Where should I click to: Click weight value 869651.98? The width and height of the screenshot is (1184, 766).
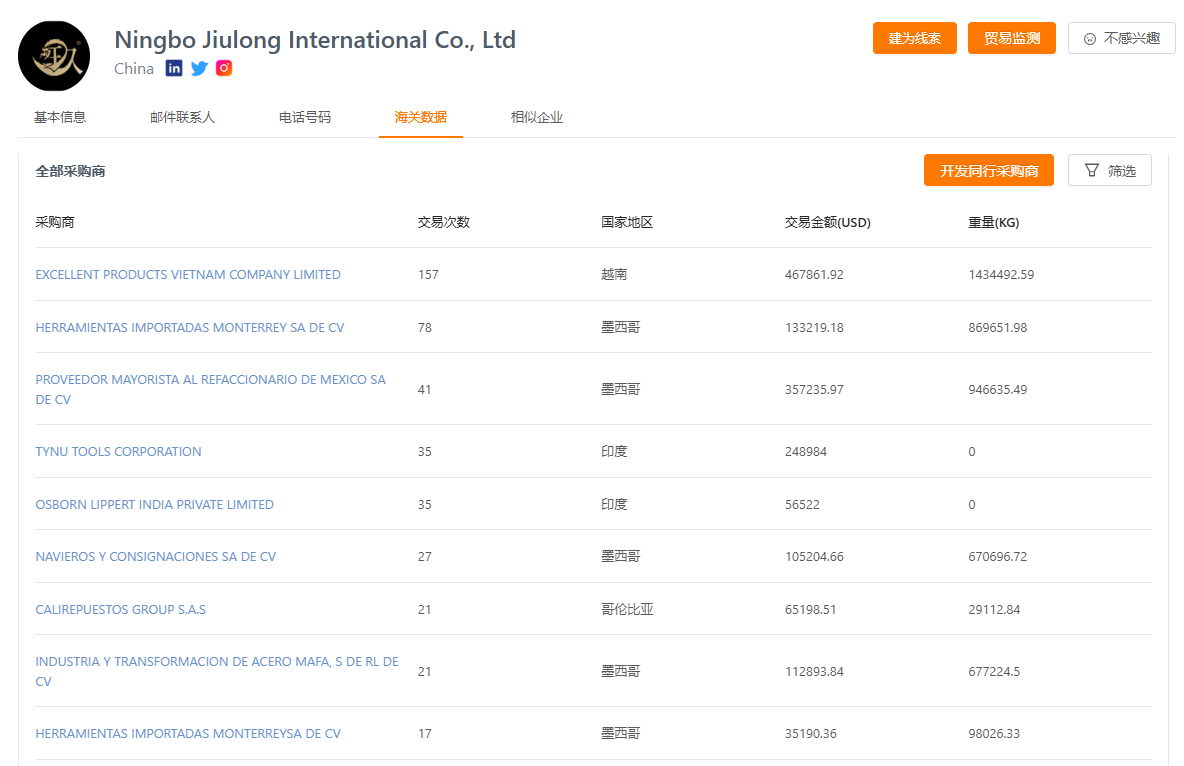click(997, 327)
